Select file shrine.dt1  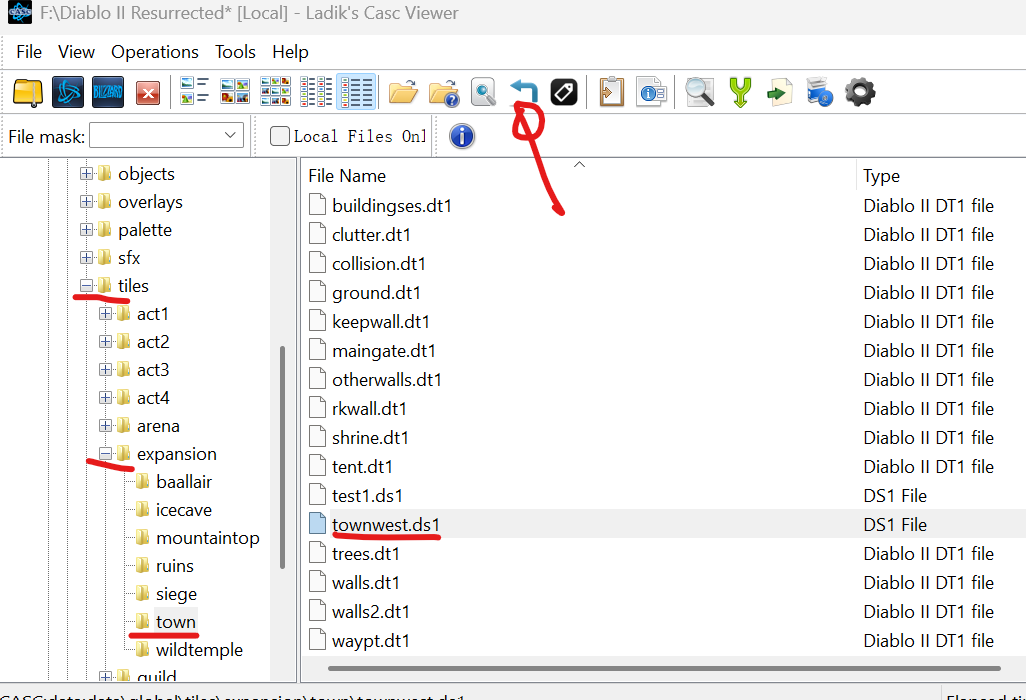(x=370, y=438)
